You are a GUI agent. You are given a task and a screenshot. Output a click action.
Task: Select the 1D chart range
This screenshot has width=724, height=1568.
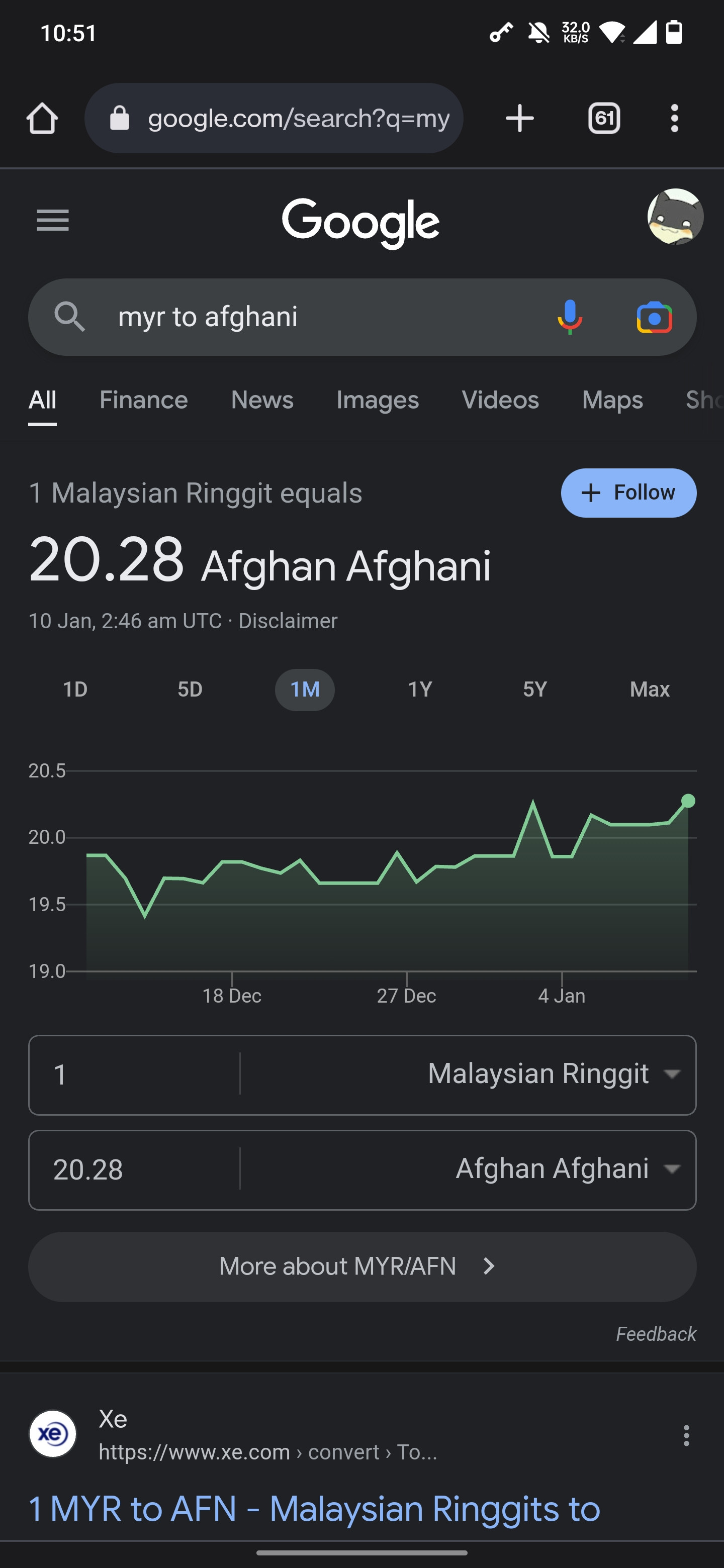point(75,690)
